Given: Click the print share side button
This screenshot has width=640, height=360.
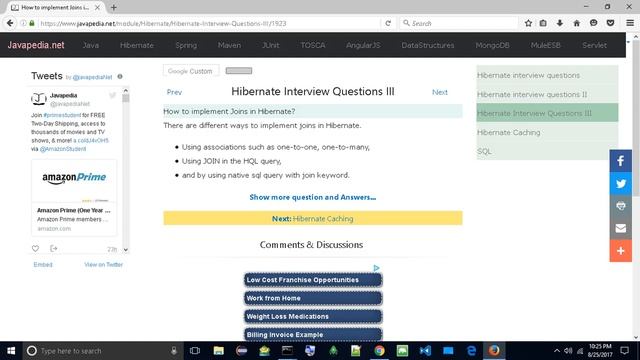Looking at the screenshot, I should point(620,206).
